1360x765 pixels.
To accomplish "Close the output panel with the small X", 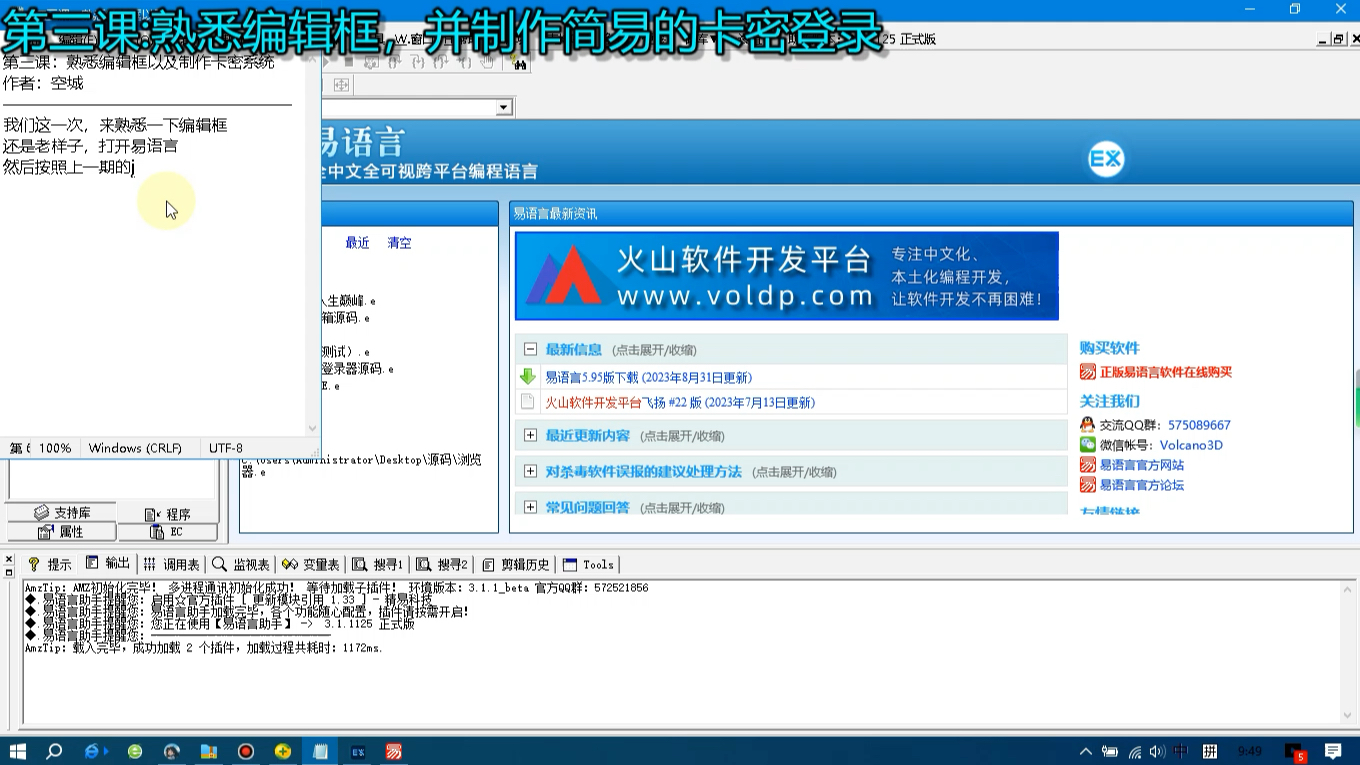I will [8, 560].
